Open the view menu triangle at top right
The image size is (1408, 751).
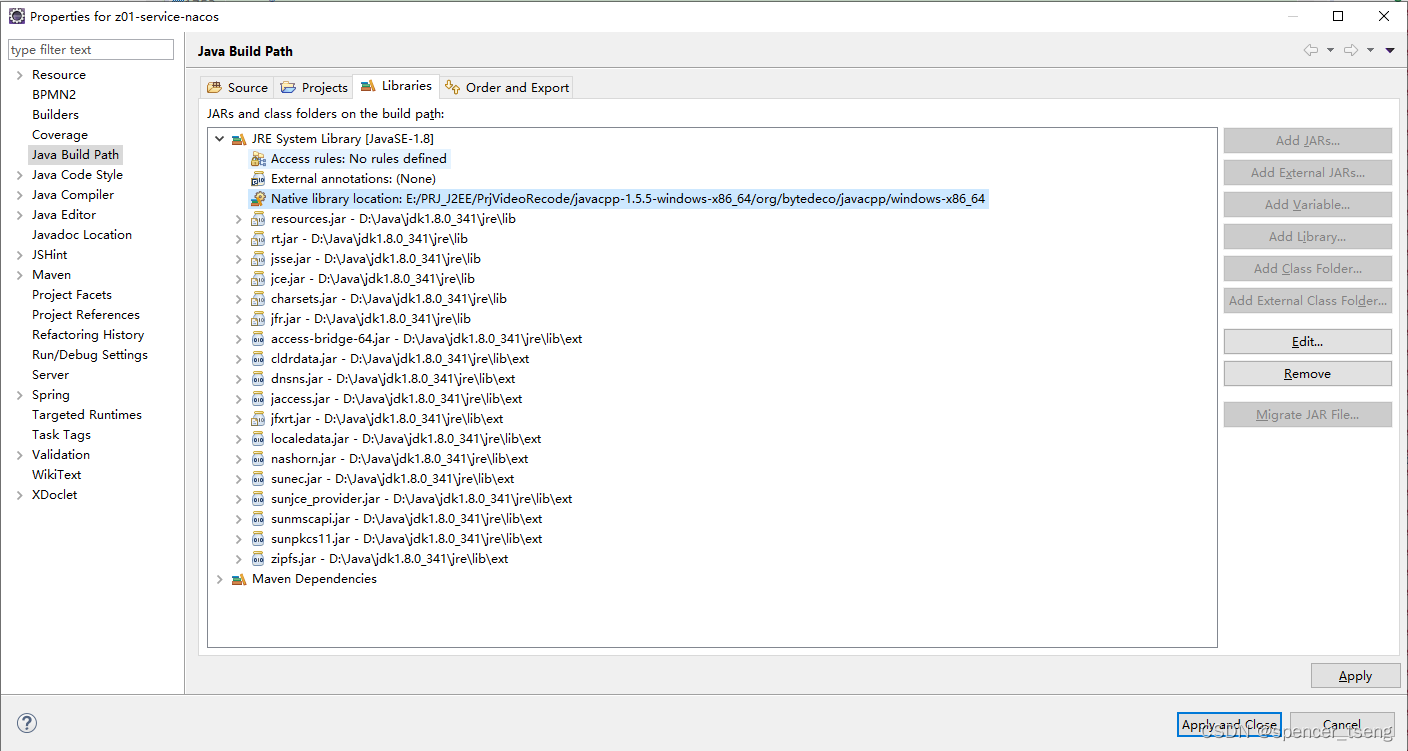tap(1389, 50)
